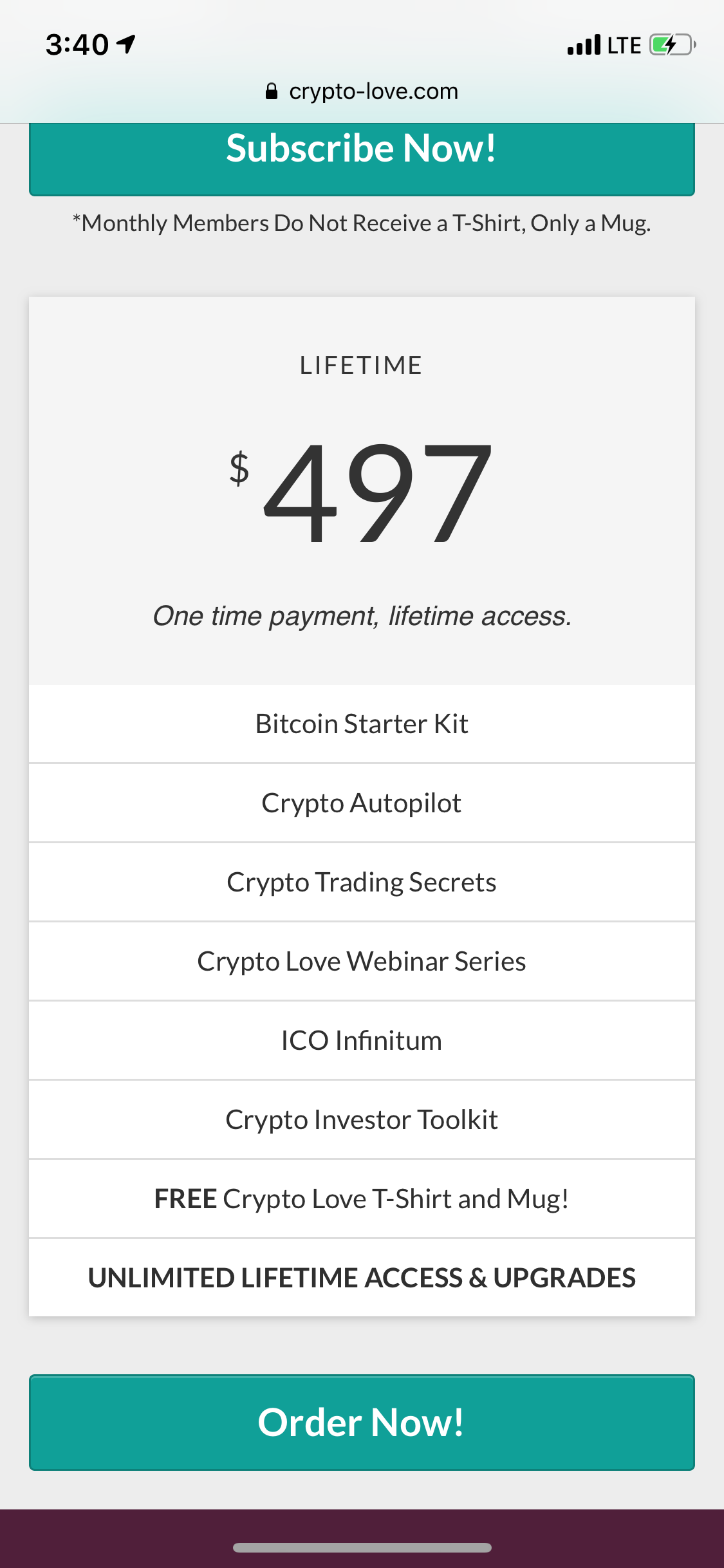
Task: Select the ICO Infinitum row
Action: [x=362, y=1041]
